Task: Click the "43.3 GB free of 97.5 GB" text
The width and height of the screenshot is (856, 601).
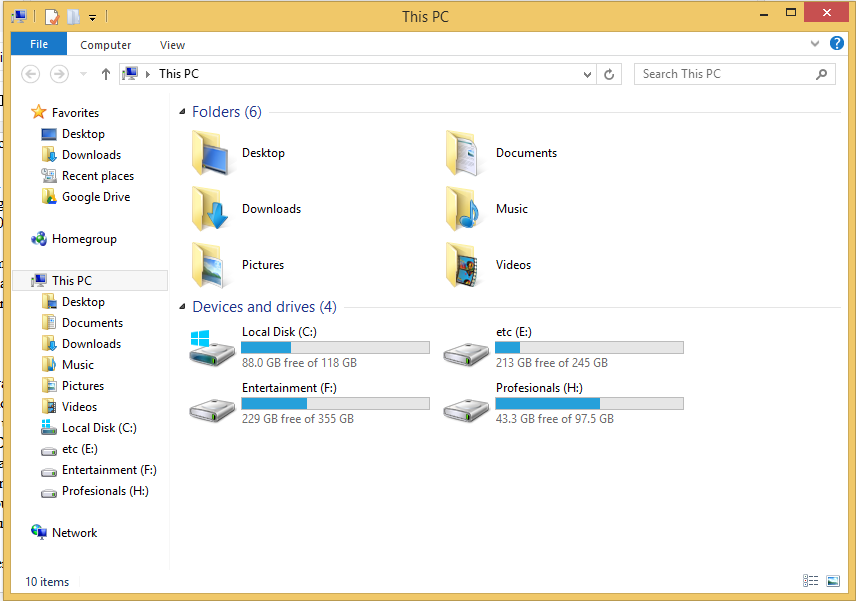Action: point(555,419)
